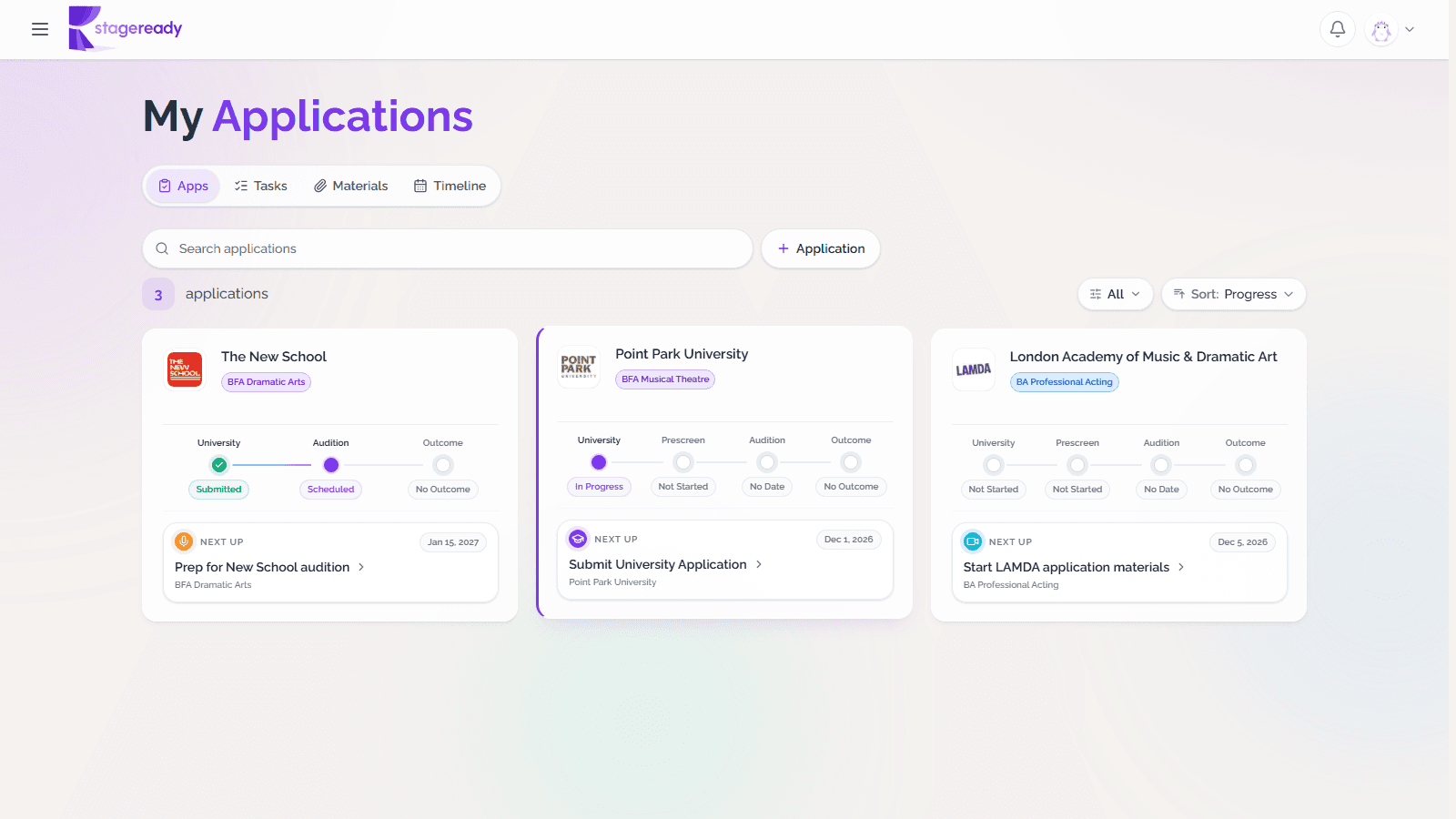Switch to the Tasks tab

(261, 186)
